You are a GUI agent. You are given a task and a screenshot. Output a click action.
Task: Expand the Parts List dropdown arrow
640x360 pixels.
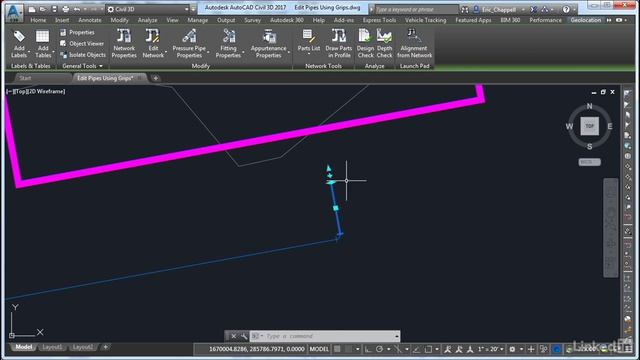click(309, 54)
